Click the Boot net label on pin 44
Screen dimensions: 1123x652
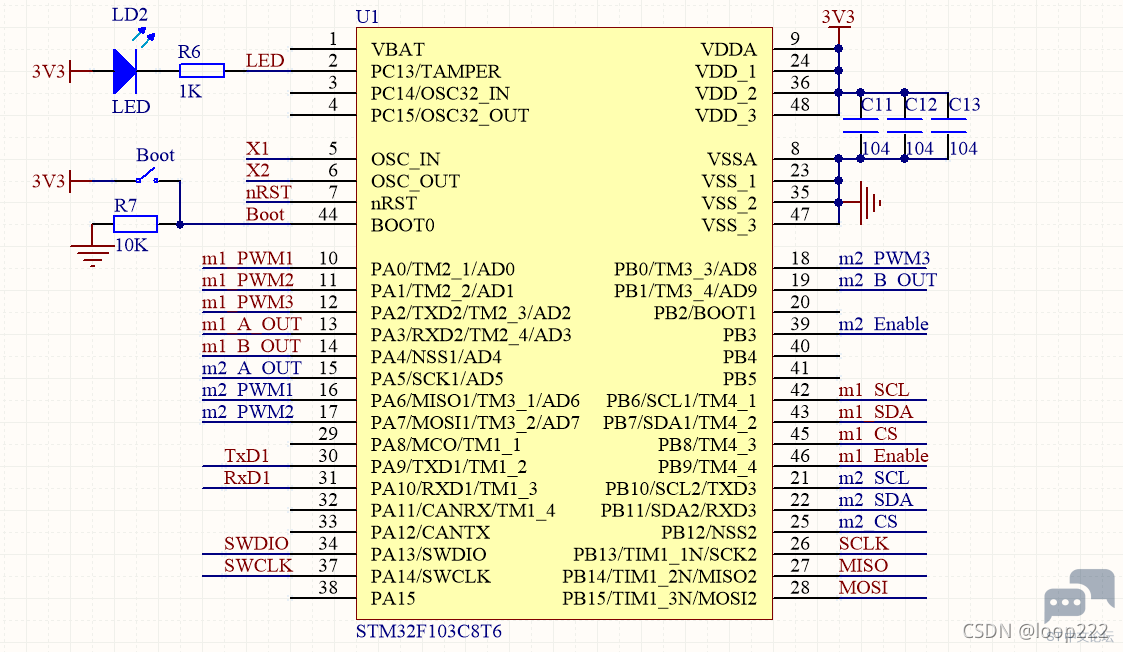pyautogui.click(x=265, y=214)
